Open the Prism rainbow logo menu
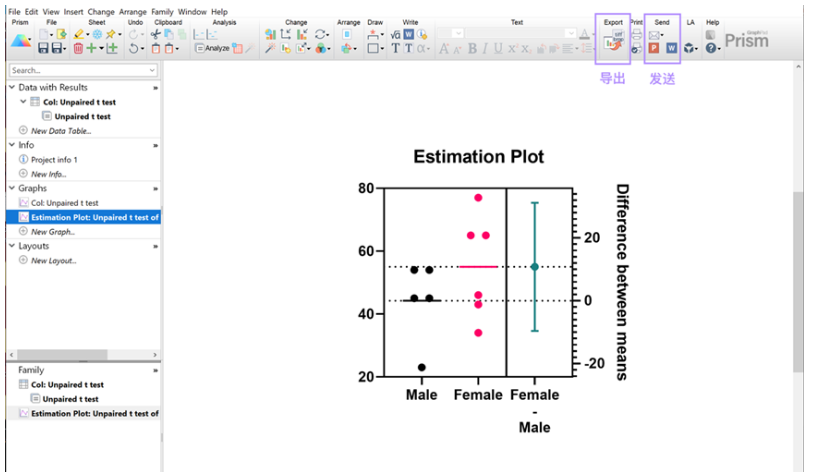 coord(21,40)
